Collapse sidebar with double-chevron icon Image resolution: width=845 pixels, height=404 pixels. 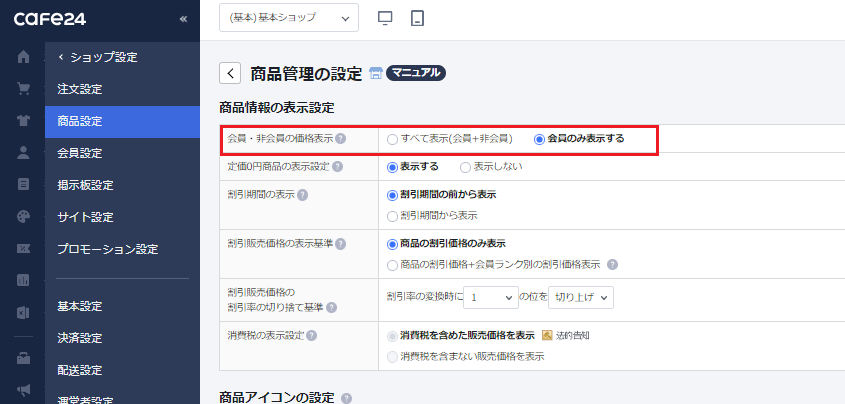183,19
